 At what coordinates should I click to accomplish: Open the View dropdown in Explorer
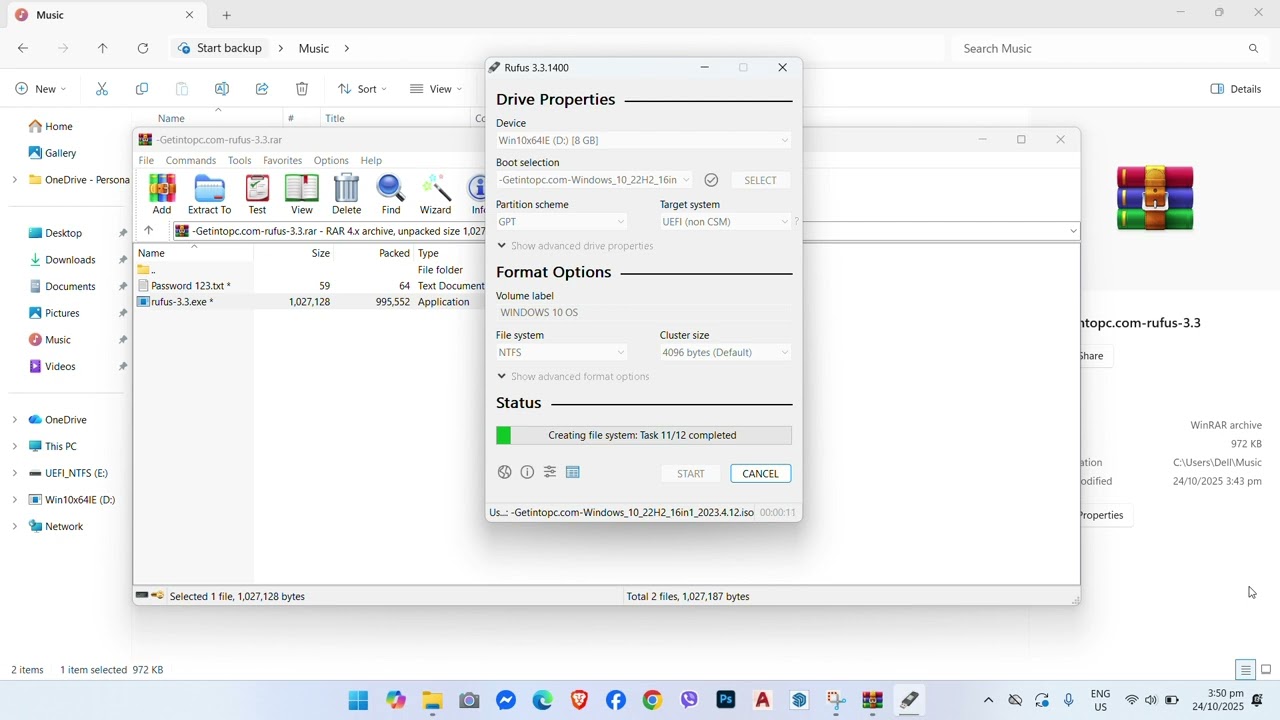[436, 89]
